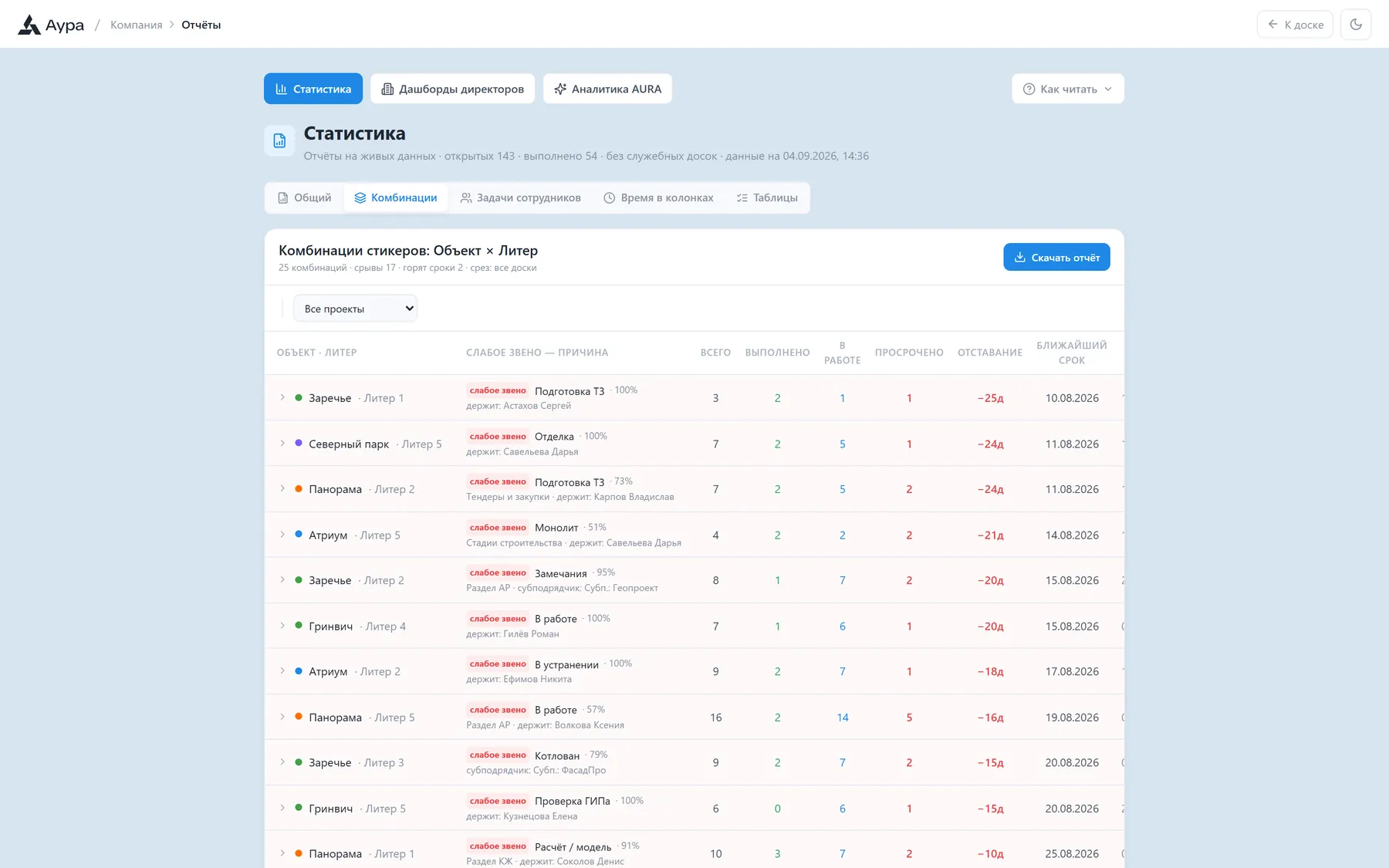Expand the Северный парк Литер 5 row
Screen dimensions: 1389x868
click(x=282, y=444)
